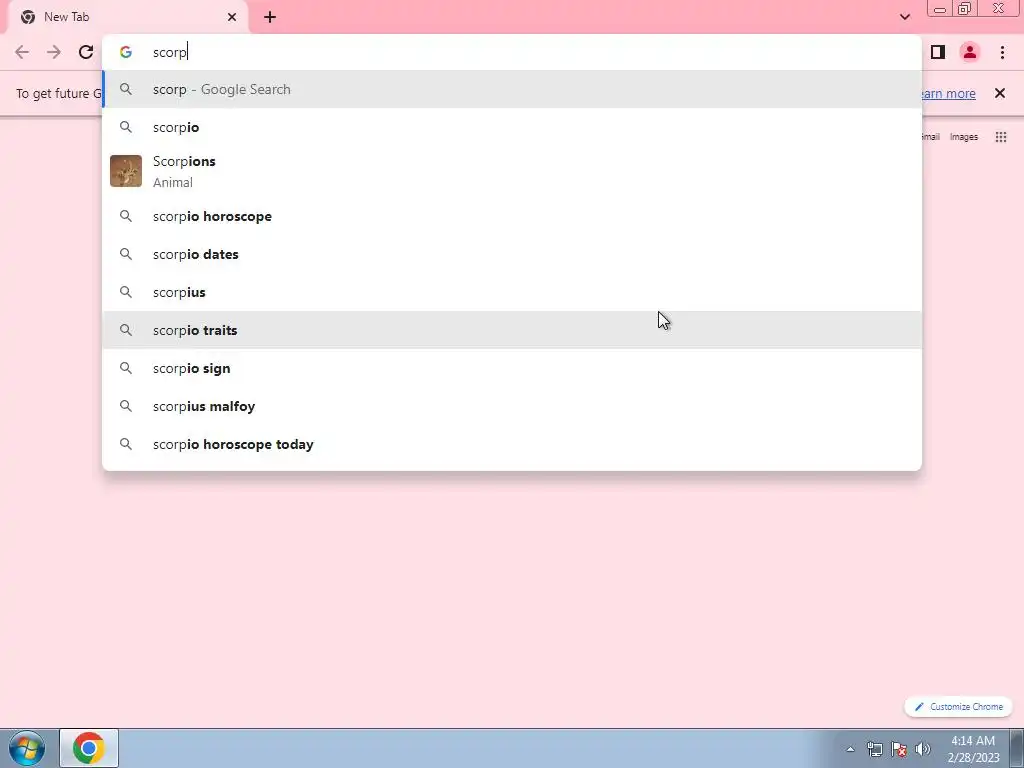This screenshot has width=1024, height=768.
Task: Click the clock showing 4:14 AM
Action: pos(973,749)
